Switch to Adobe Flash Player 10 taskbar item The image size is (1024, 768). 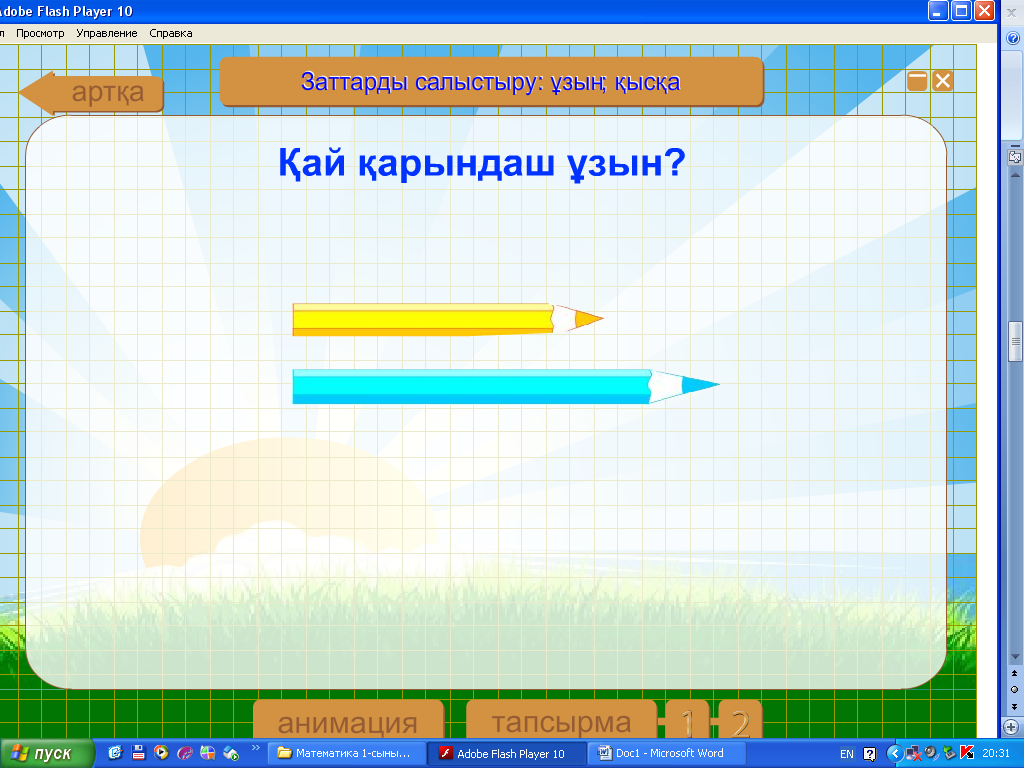click(506, 754)
